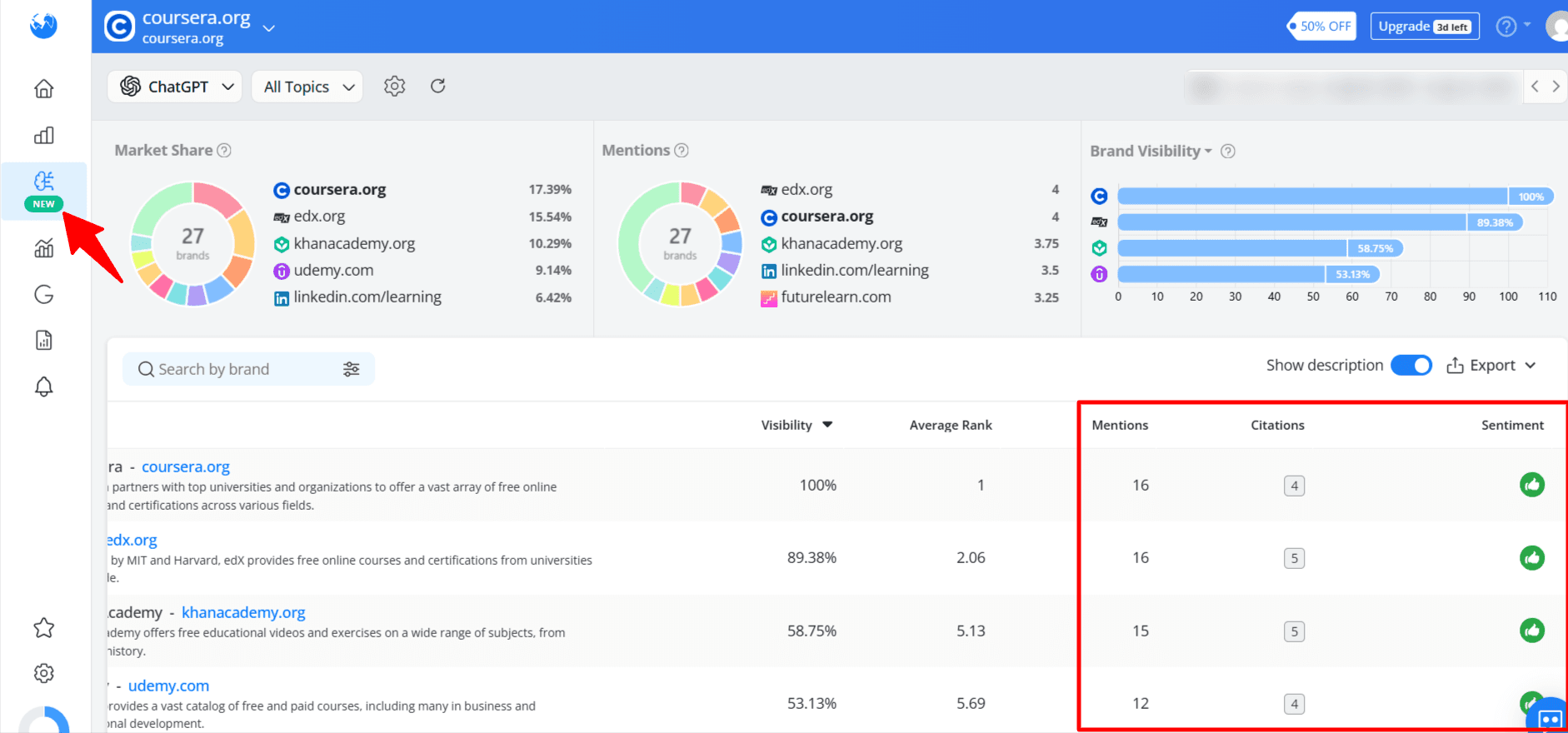Open the notifications bell in the sidebar
Screen dimensions: 1568x733
coord(44,386)
